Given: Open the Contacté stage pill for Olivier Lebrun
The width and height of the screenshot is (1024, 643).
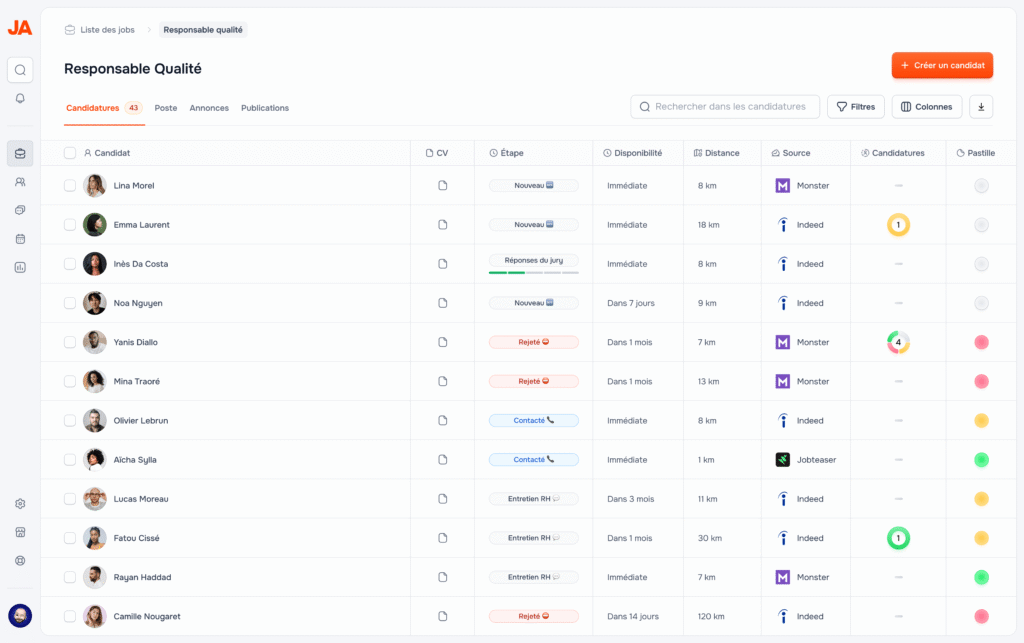Looking at the screenshot, I should tap(534, 420).
